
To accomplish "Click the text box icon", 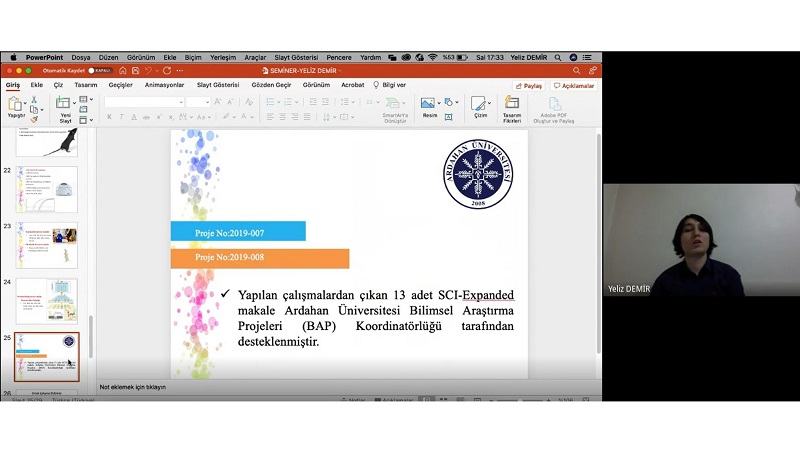I will (x=448, y=117).
